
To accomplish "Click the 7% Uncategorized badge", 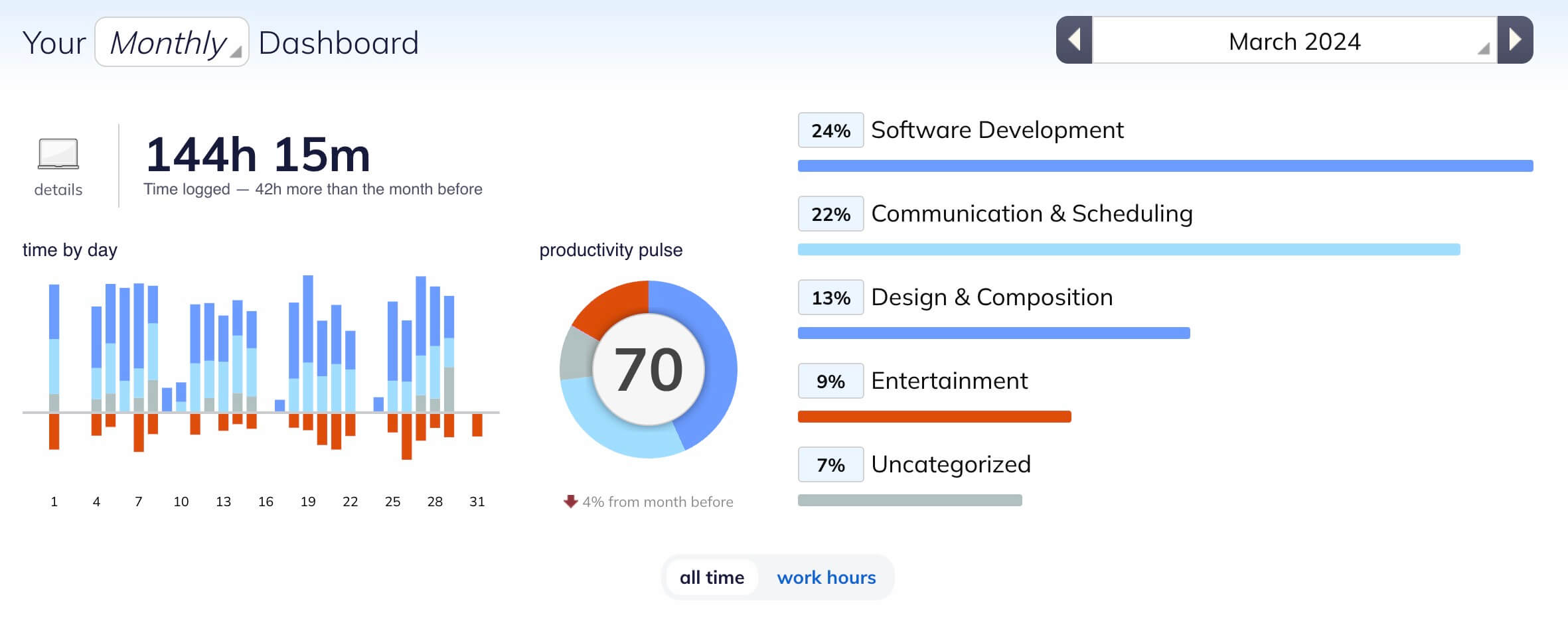I will point(830,465).
